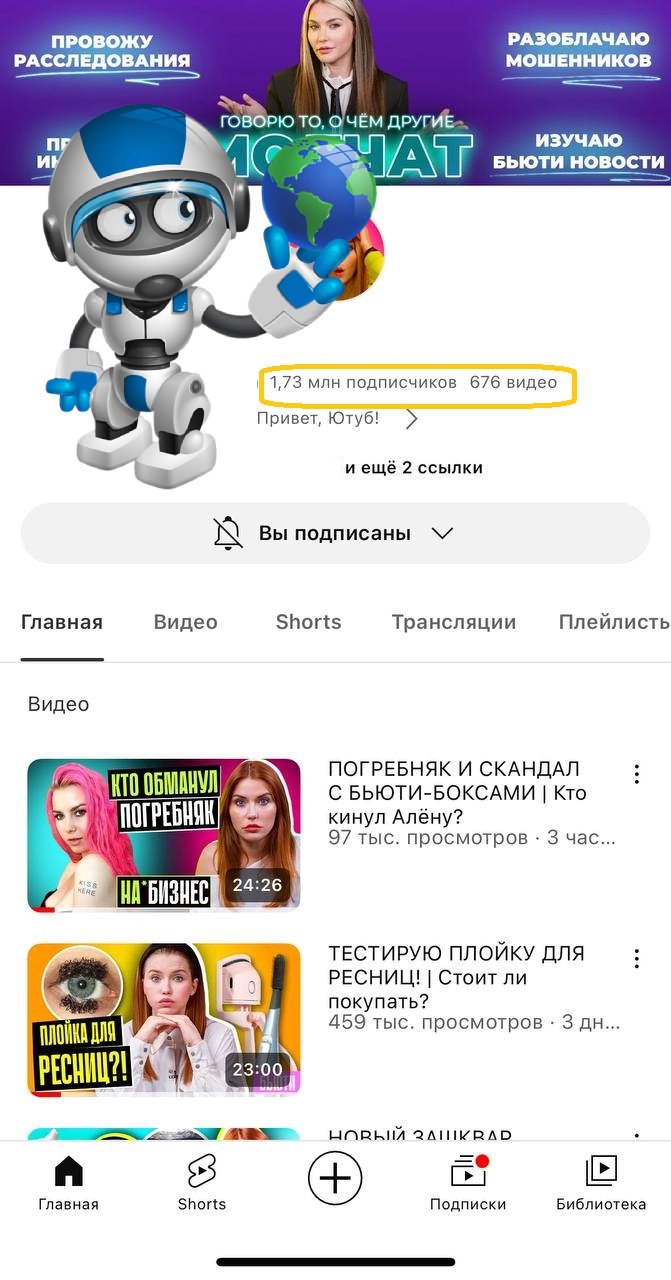The width and height of the screenshot is (671, 1280).
Task: Open the Subscriptions icon with red dot
Action: [468, 1171]
